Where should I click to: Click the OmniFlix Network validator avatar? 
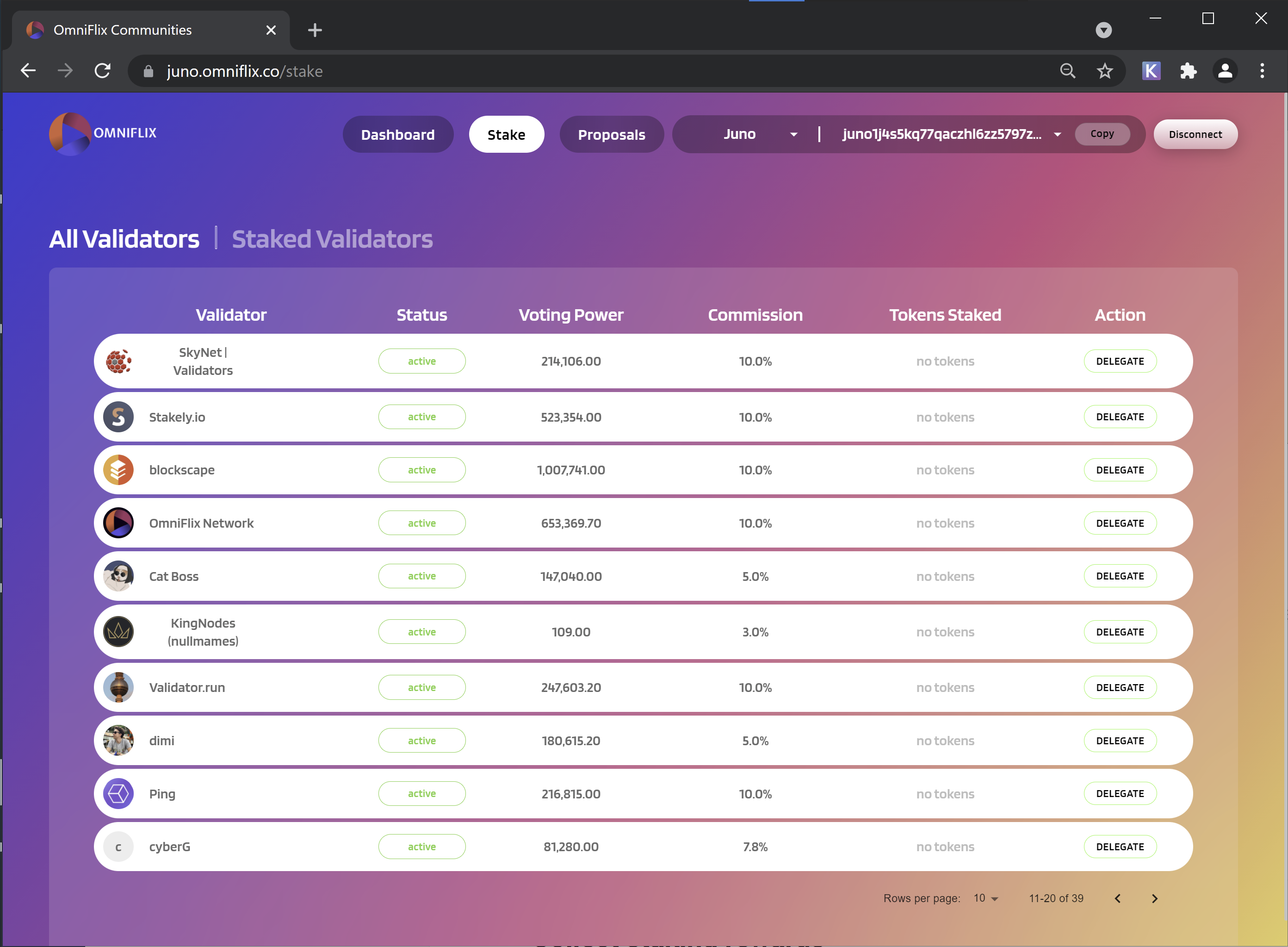pyautogui.click(x=118, y=523)
